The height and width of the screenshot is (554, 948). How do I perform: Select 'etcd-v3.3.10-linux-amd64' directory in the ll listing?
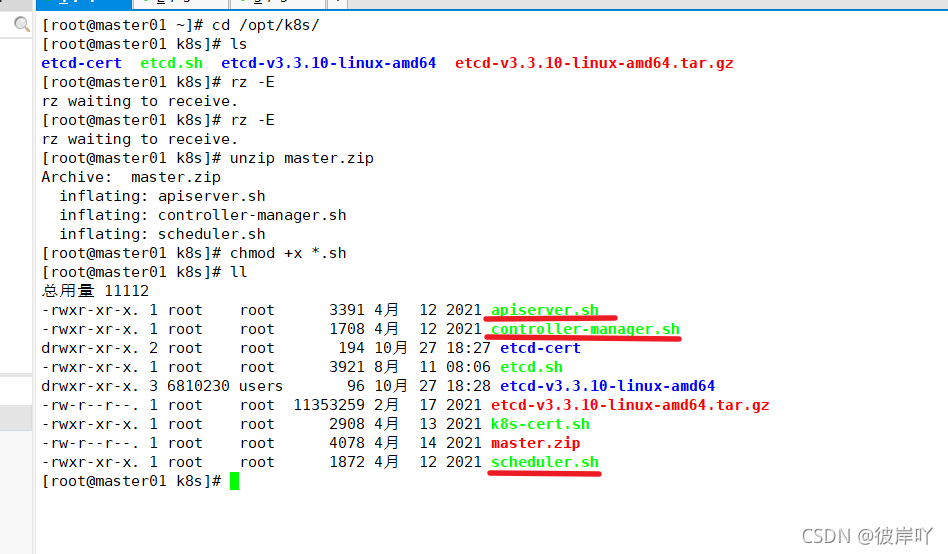click(x=608, y=386)
